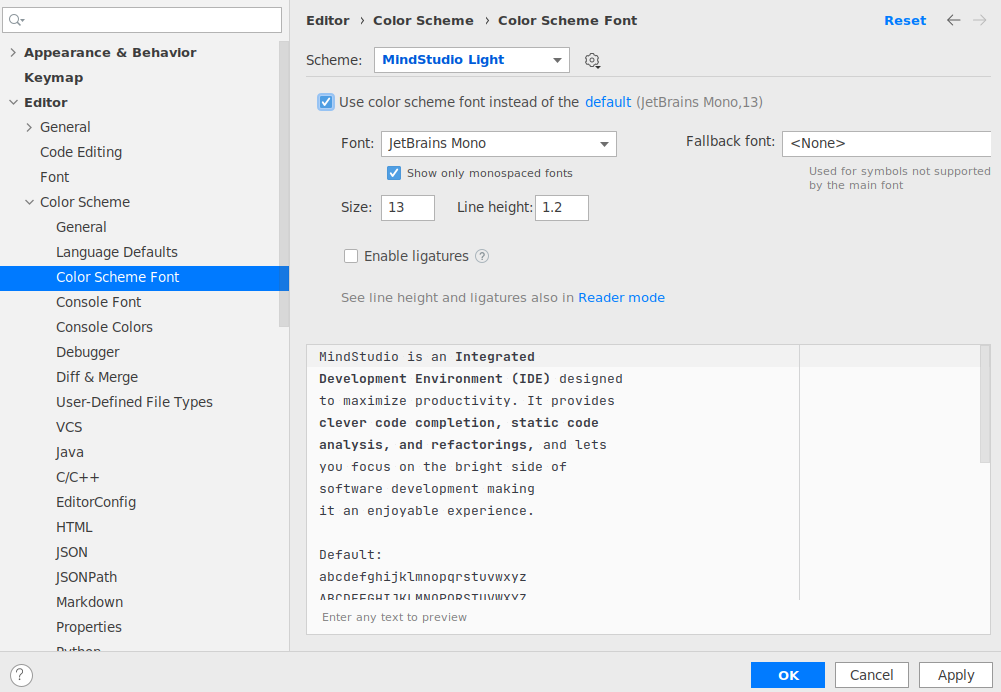Enable ligatures checkbox
Image resolution: width=1001 pixels, height=692 pixels.
point(350,256)
